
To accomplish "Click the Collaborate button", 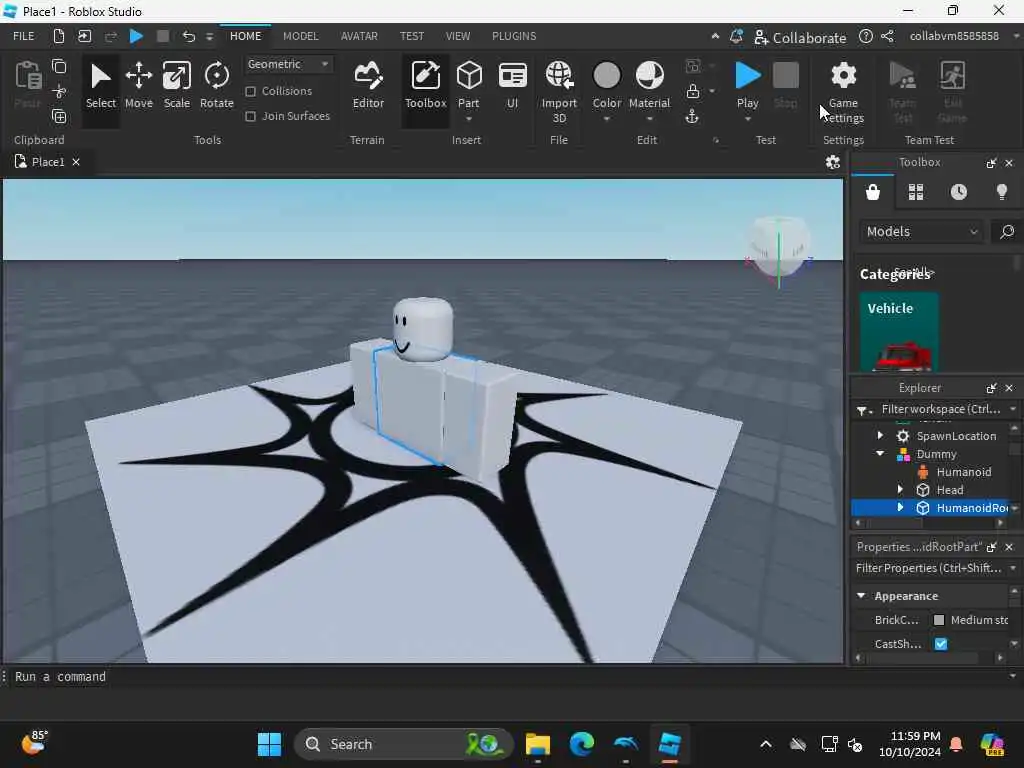I will click(x=800, y=37).
